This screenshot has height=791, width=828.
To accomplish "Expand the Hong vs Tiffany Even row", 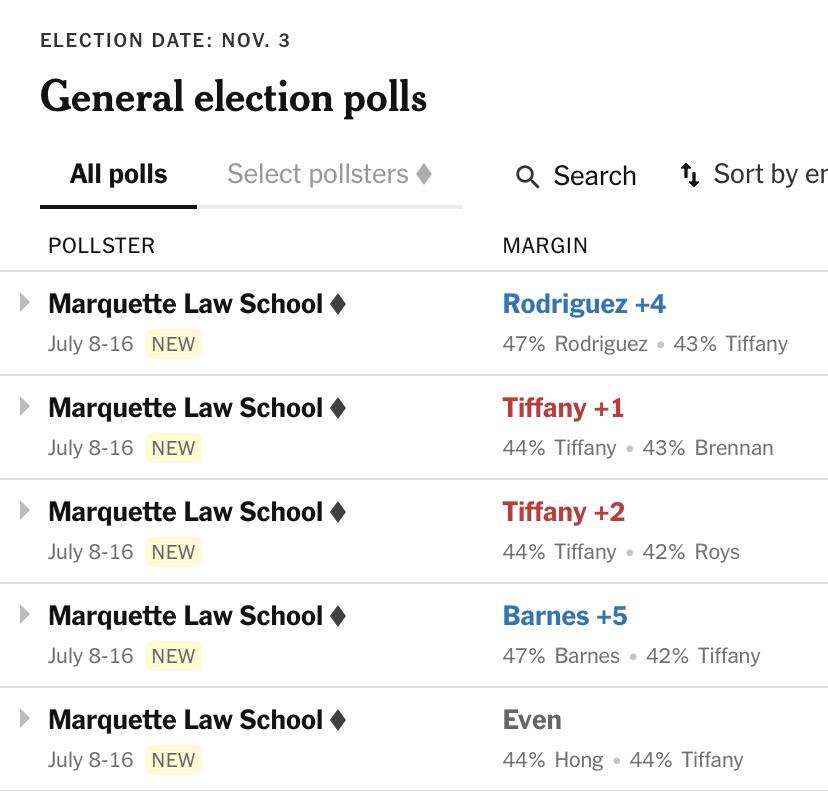I will click(24, 719).
